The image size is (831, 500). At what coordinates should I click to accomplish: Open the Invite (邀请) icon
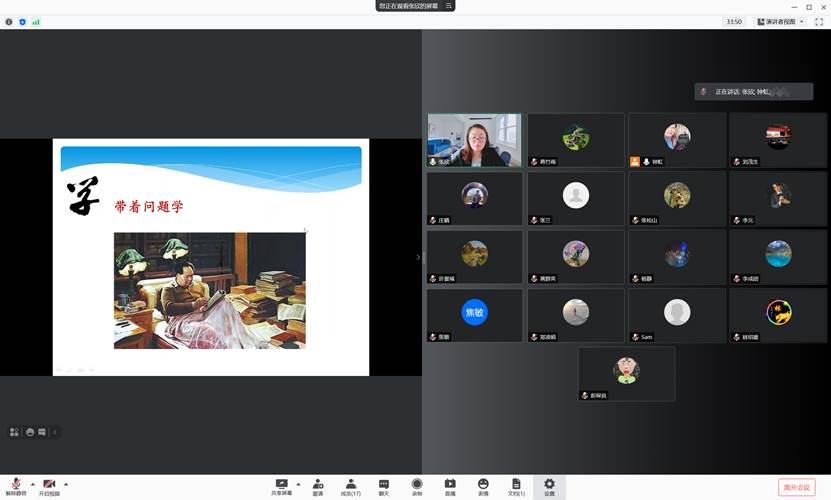click(x=318, y=484)
